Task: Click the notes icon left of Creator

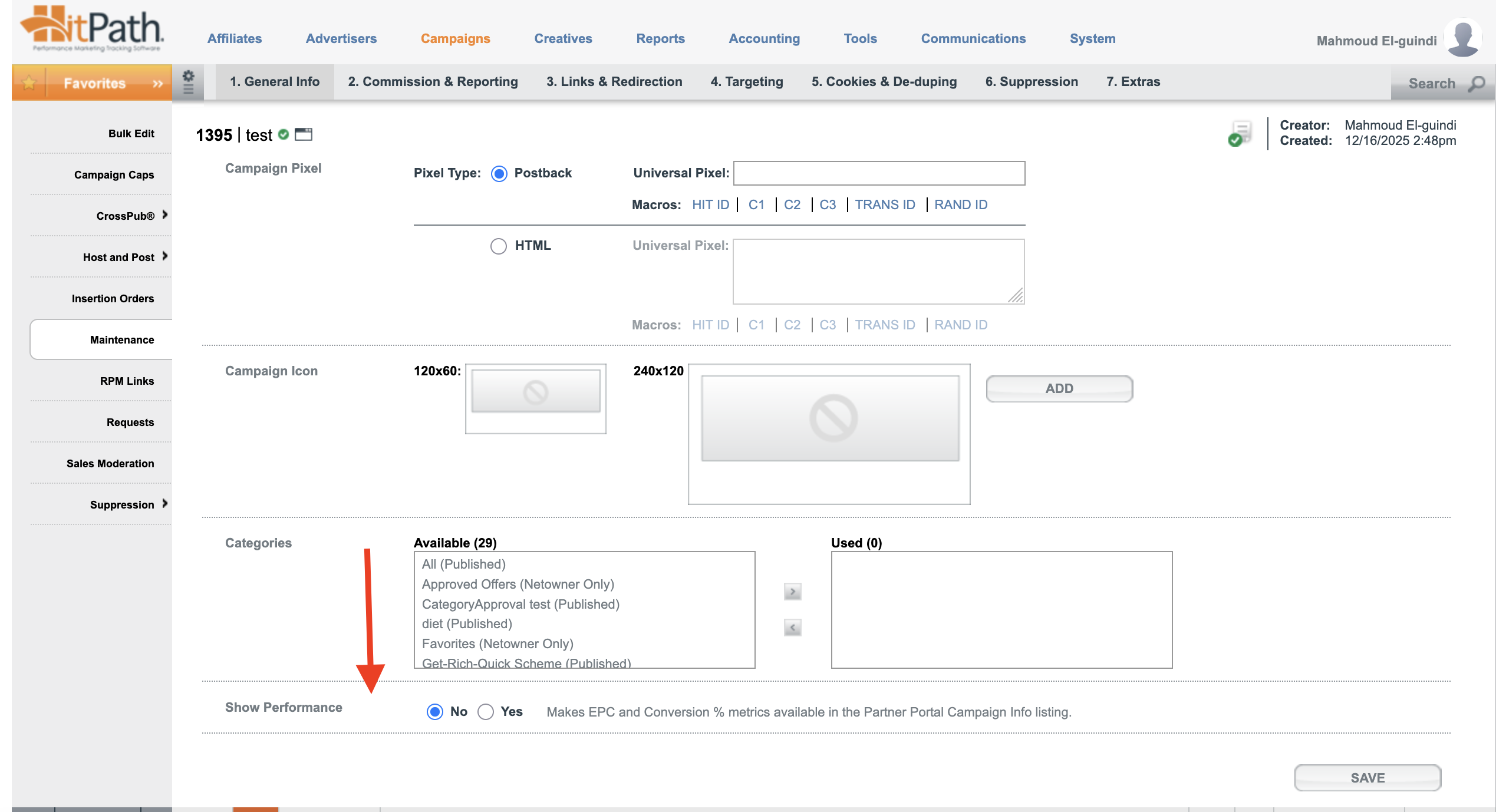Action: 1240,133
